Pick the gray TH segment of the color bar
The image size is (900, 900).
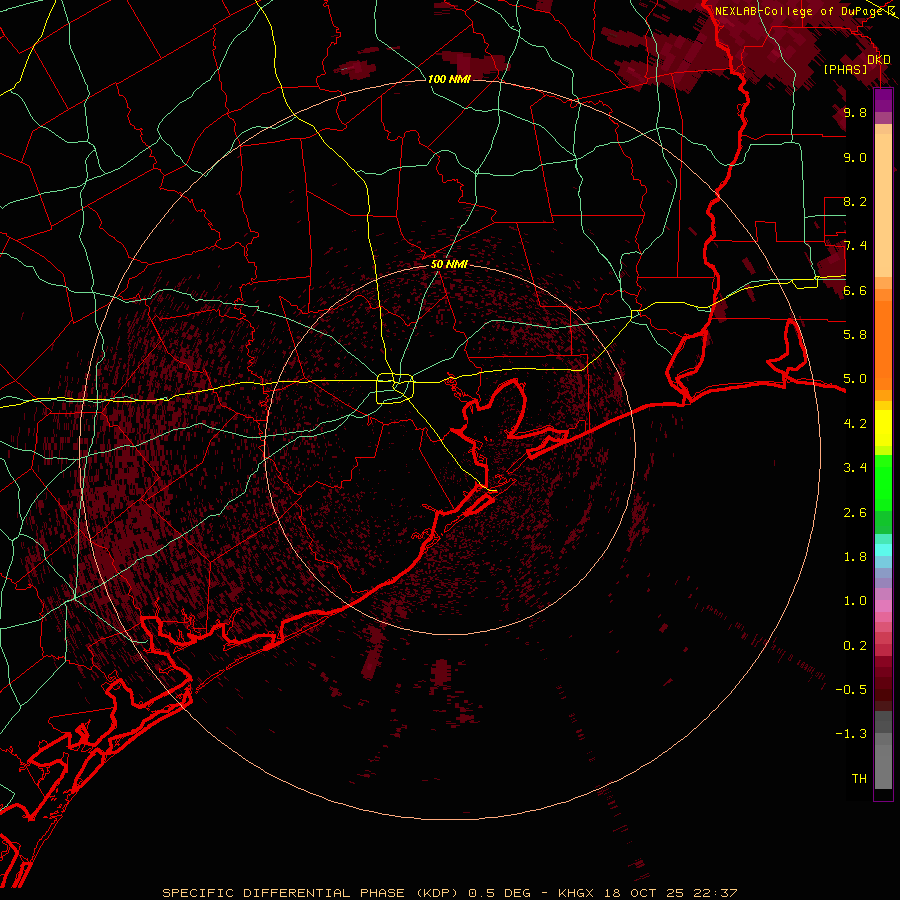(883, 759)
